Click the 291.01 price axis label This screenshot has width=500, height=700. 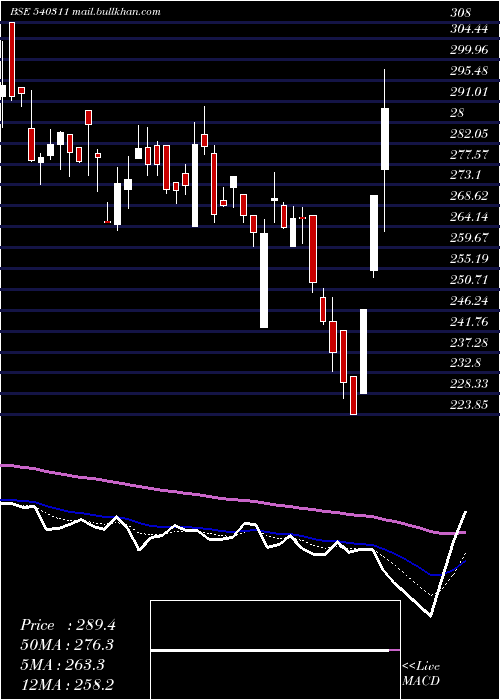click(469, 92)
